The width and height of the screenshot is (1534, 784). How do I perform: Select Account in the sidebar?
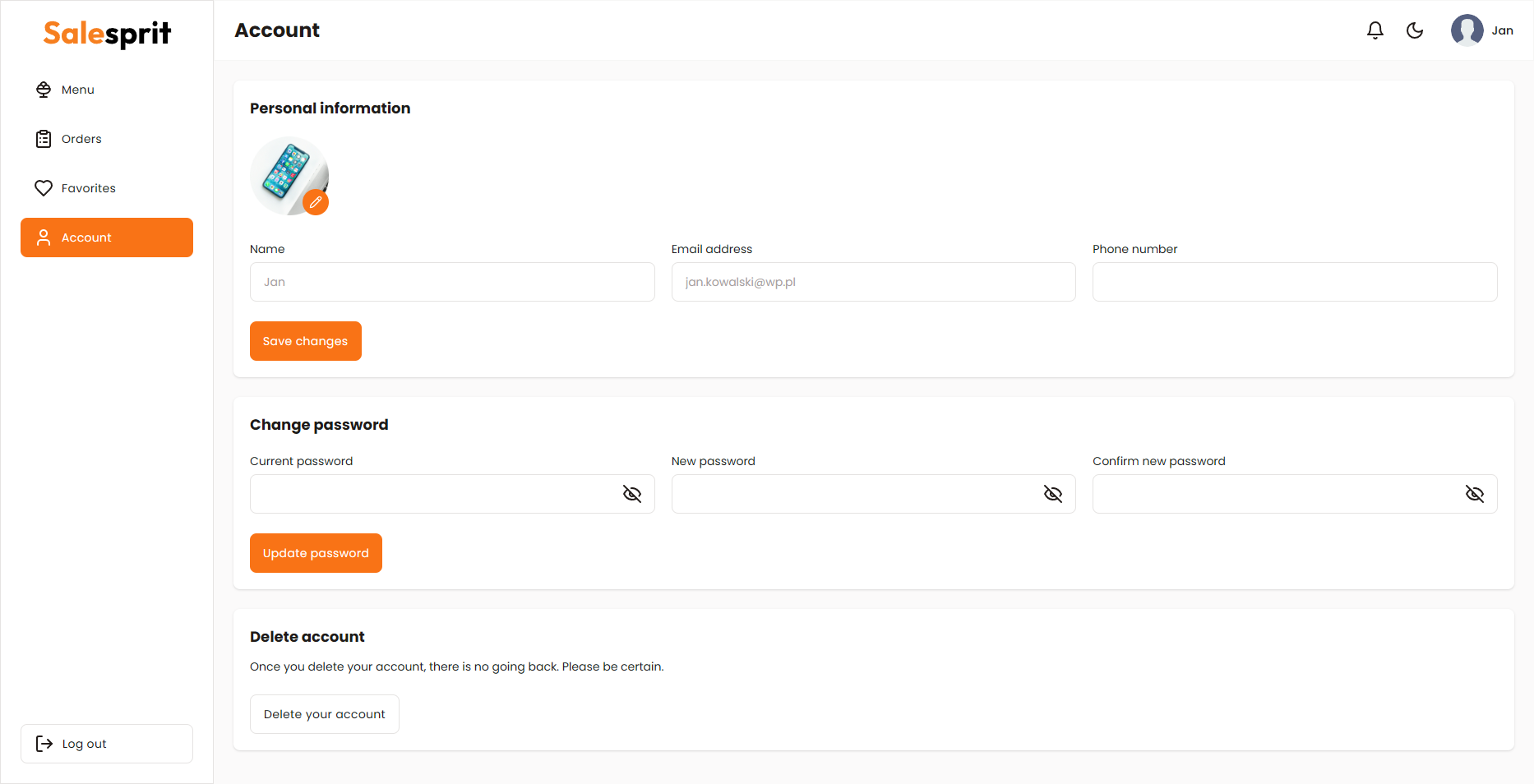[x=107, y=238]
